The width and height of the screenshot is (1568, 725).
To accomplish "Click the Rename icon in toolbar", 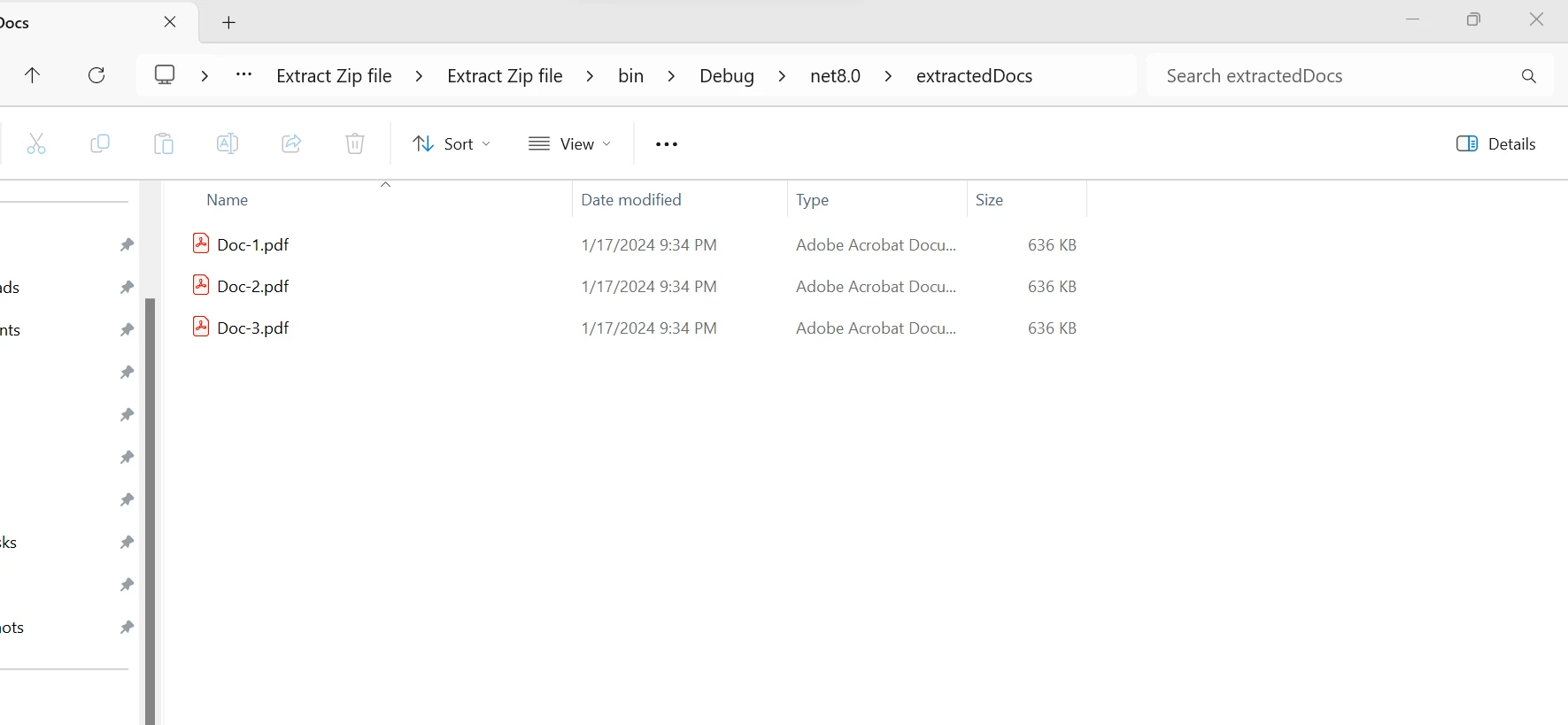I will point(228,144).
